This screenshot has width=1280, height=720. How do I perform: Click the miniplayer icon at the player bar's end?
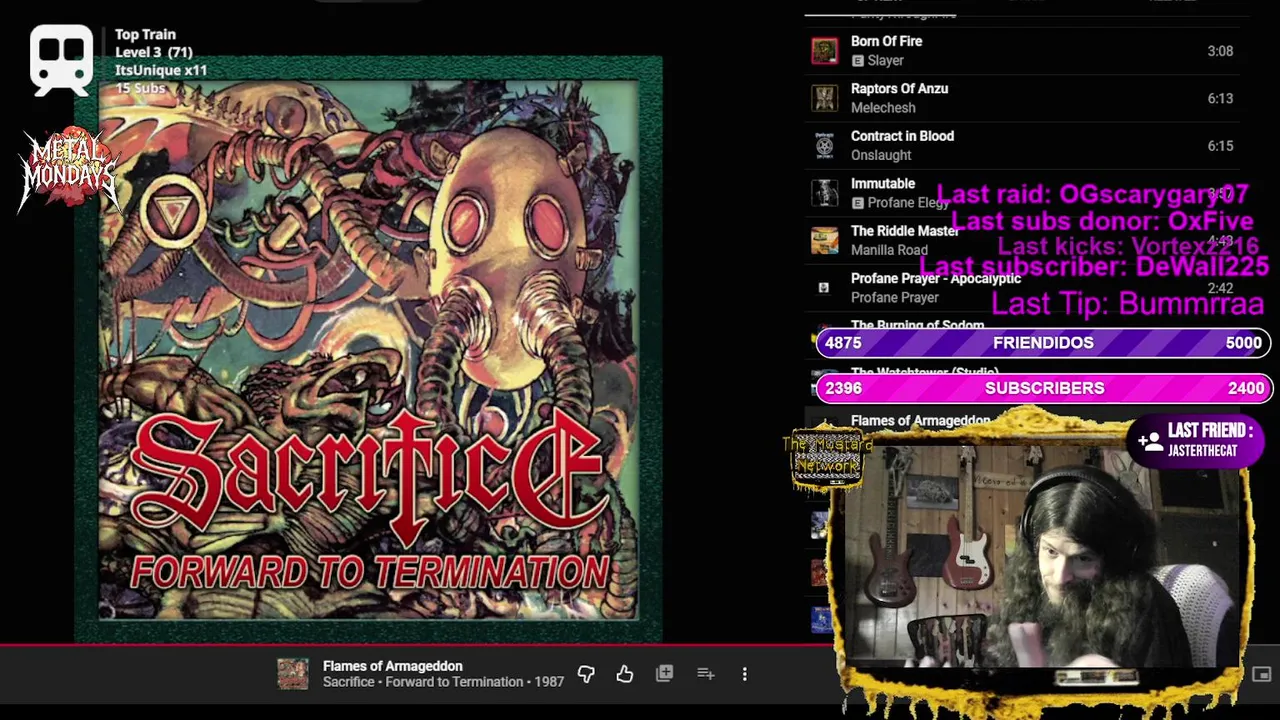1261,675
